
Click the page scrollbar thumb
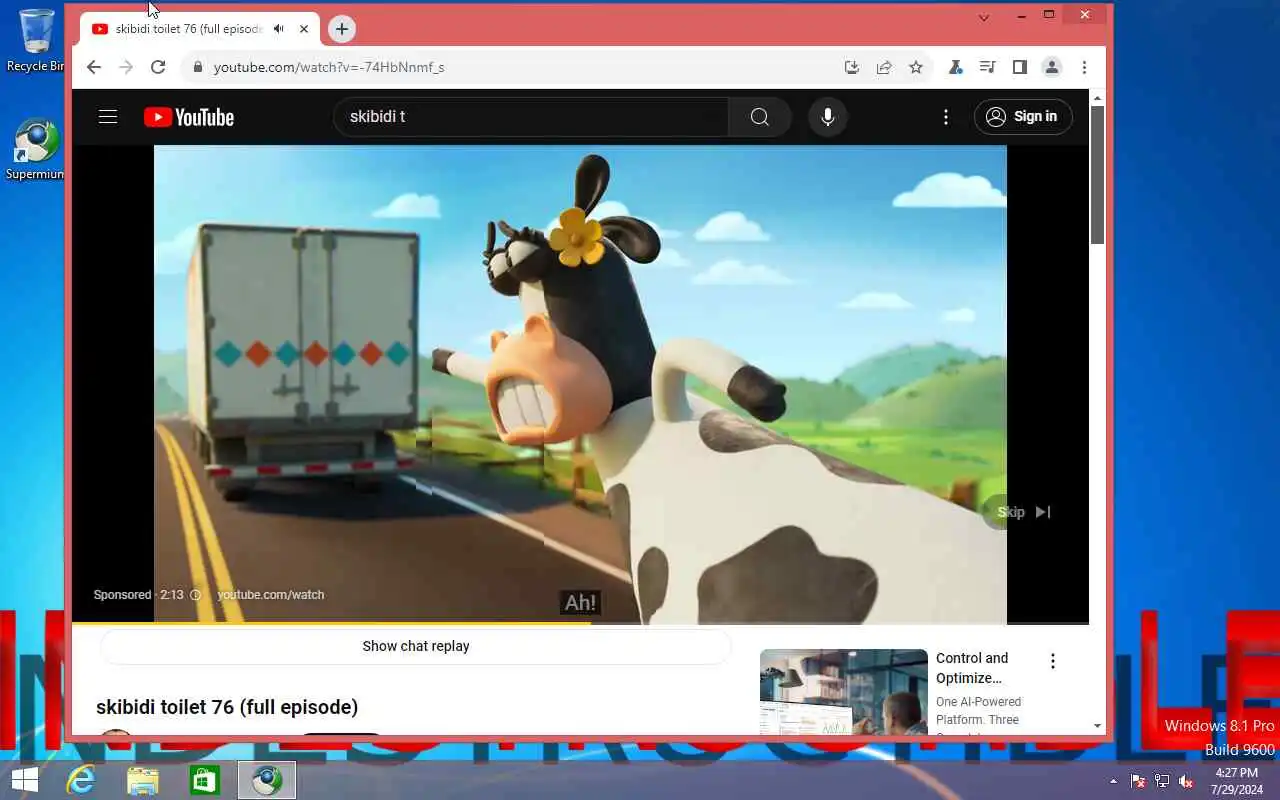(1097, 175)
